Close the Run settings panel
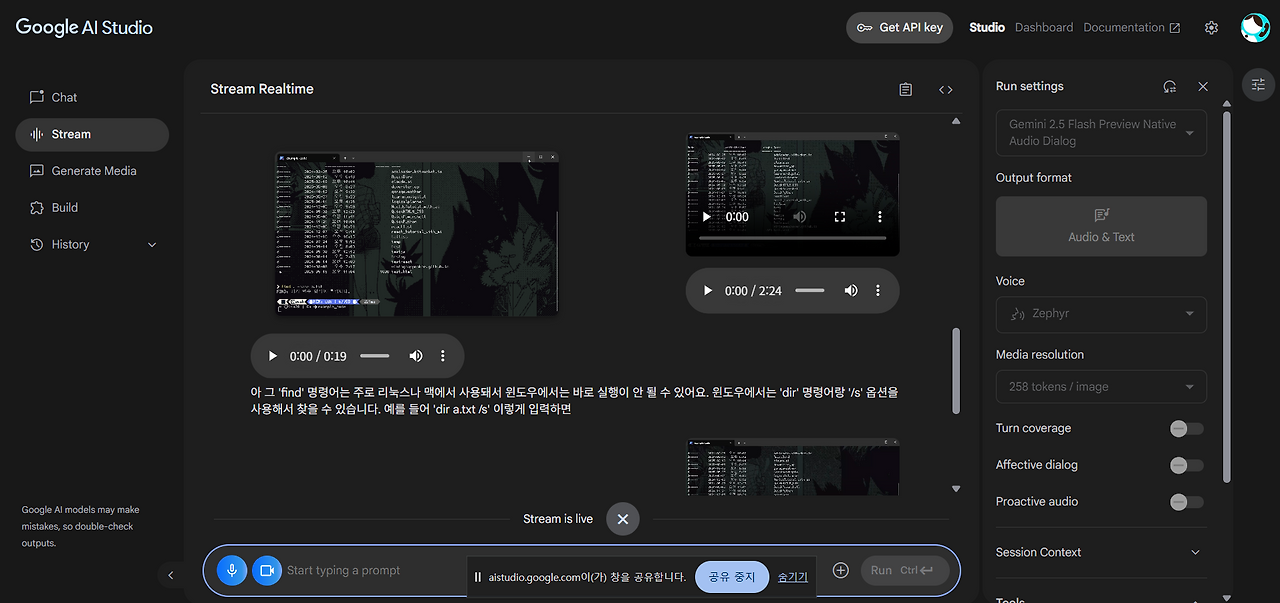The width and height of the screenshot is (1280, 603). 1203,87
